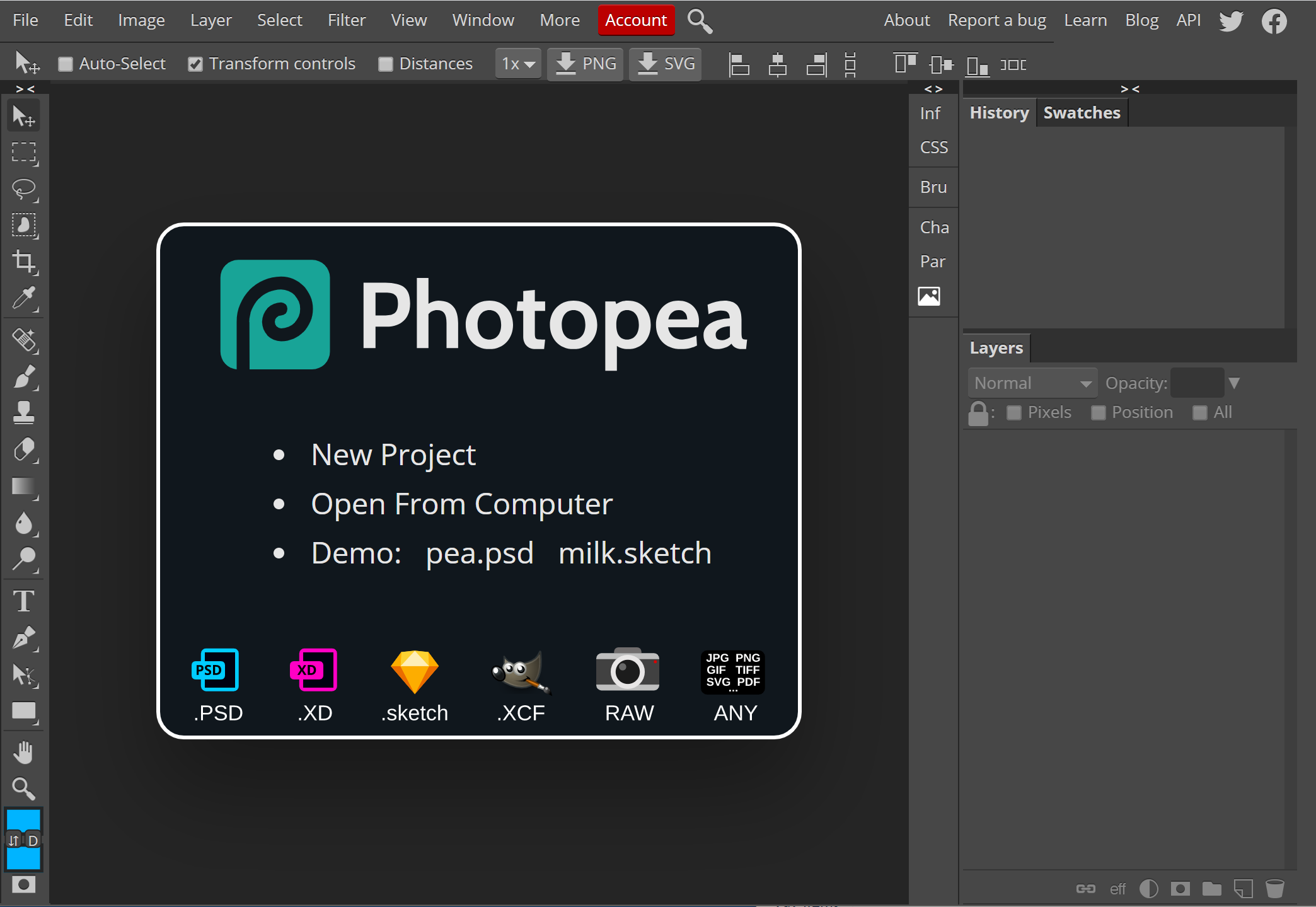Image resolution: width=1316 pixels, height=907 pixels.
Task: Expand the Opacity slider arrow
Action: coord(1234,383)
